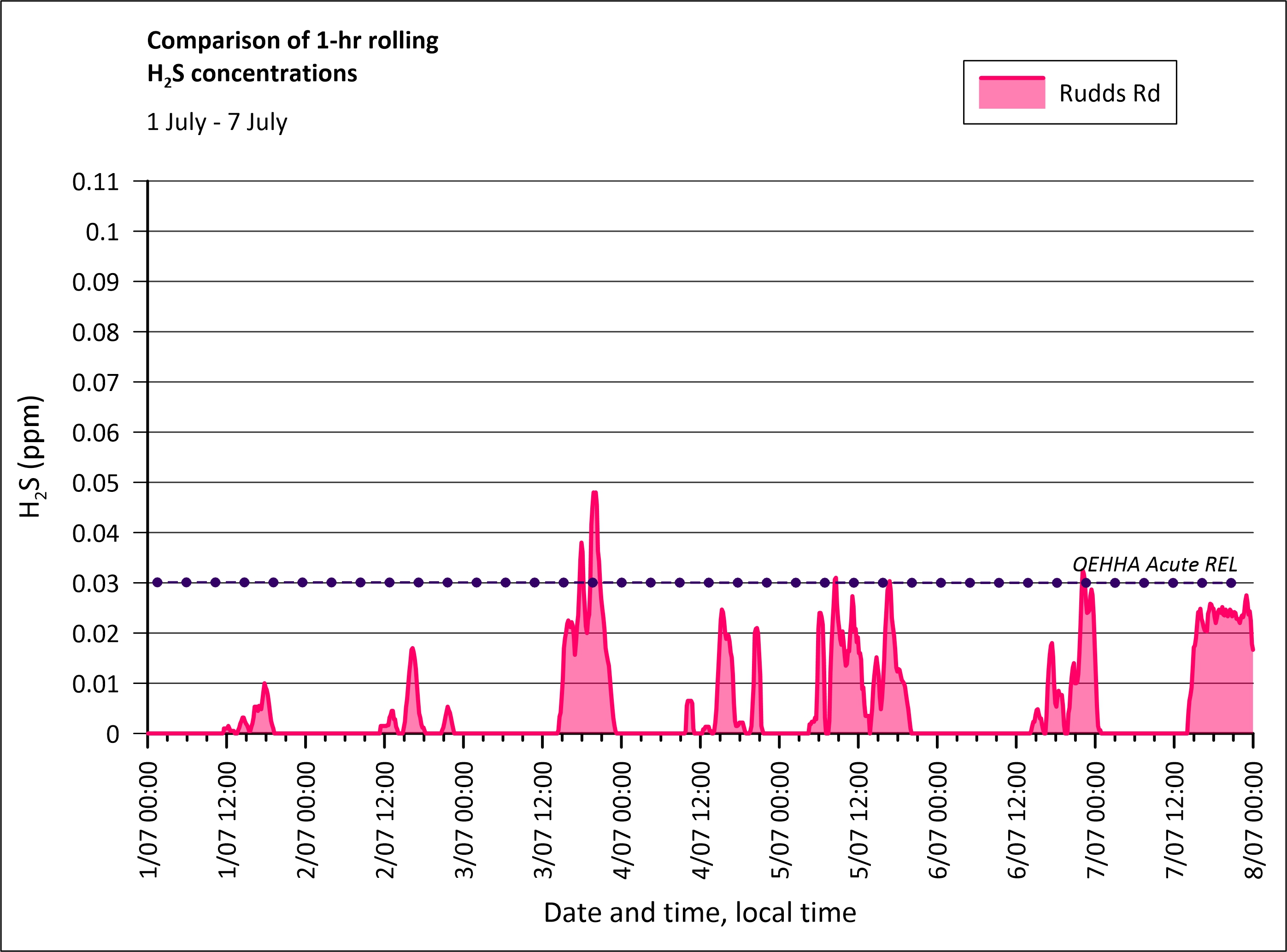This screenshot has height=952, width=1287.
Task: Select the H2S (ppm) y-axis title
Action: [x=31, y=457]
